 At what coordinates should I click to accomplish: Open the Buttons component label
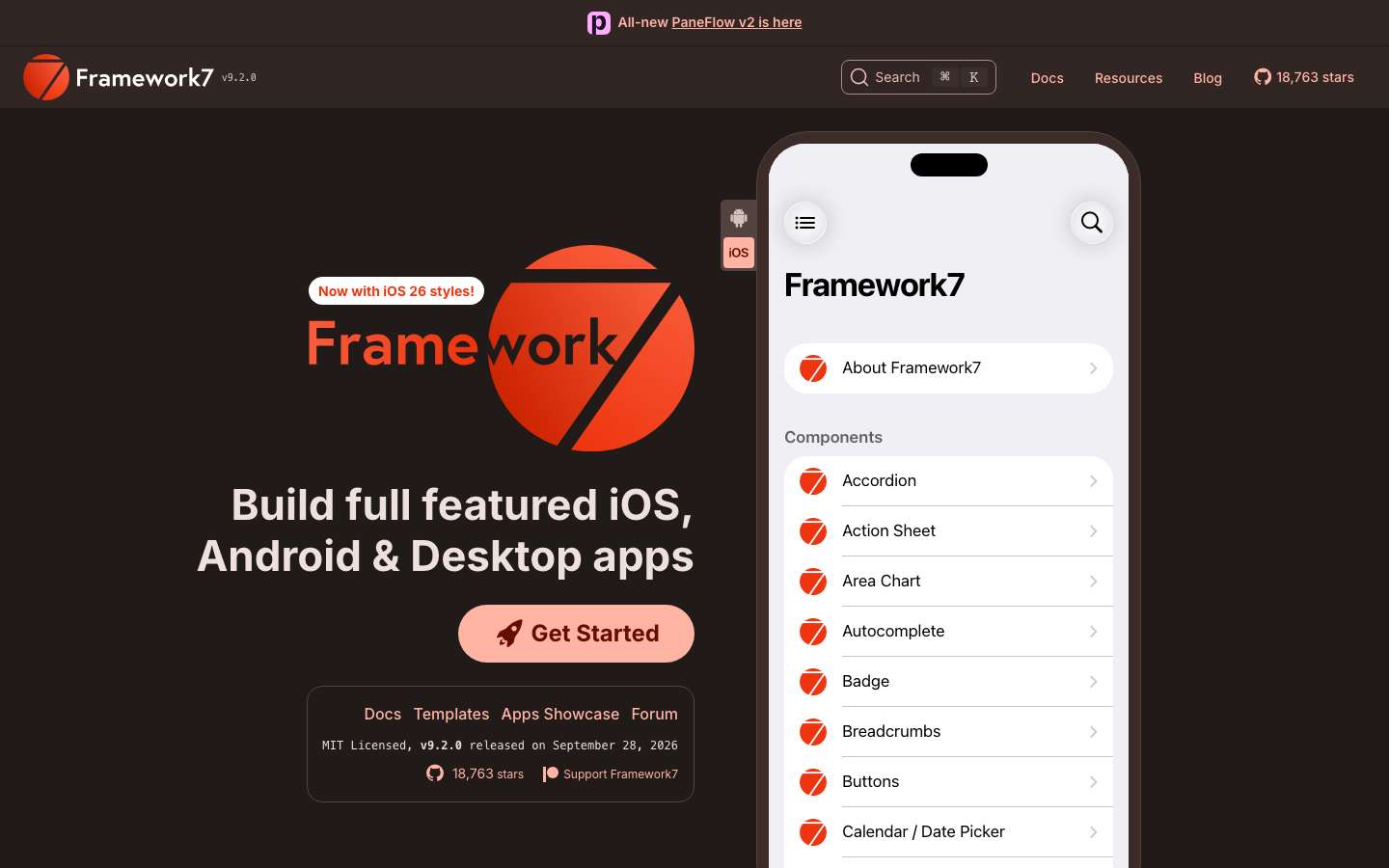(x=871, y=781)
